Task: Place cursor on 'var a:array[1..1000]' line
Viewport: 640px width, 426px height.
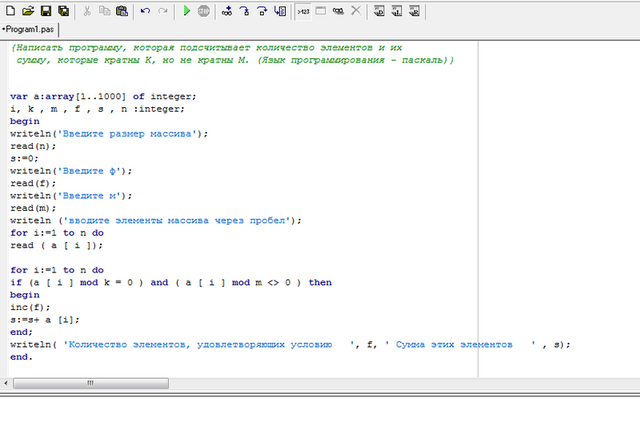Action: 103,97
